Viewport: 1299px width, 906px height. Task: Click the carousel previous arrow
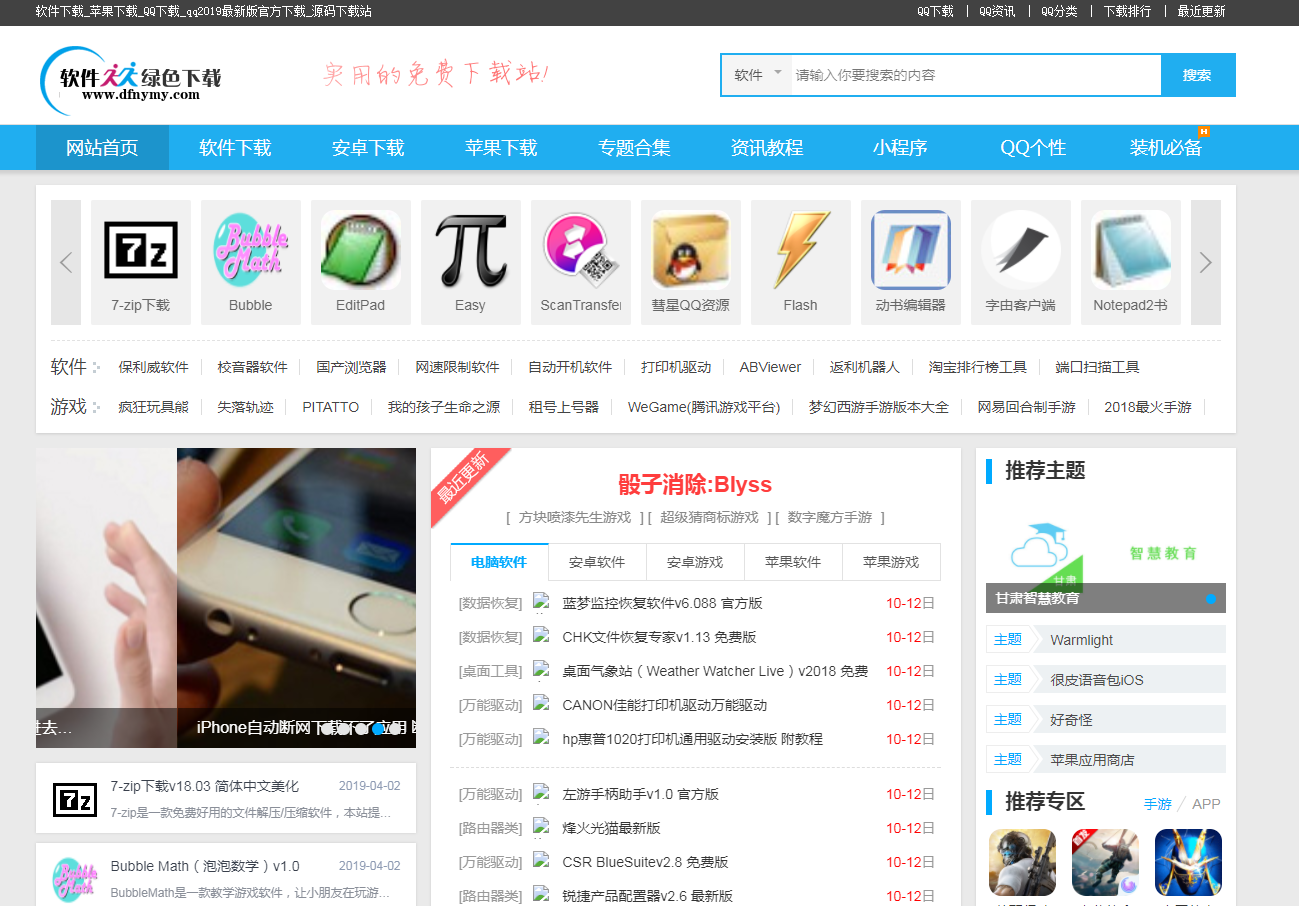(66, 262)
